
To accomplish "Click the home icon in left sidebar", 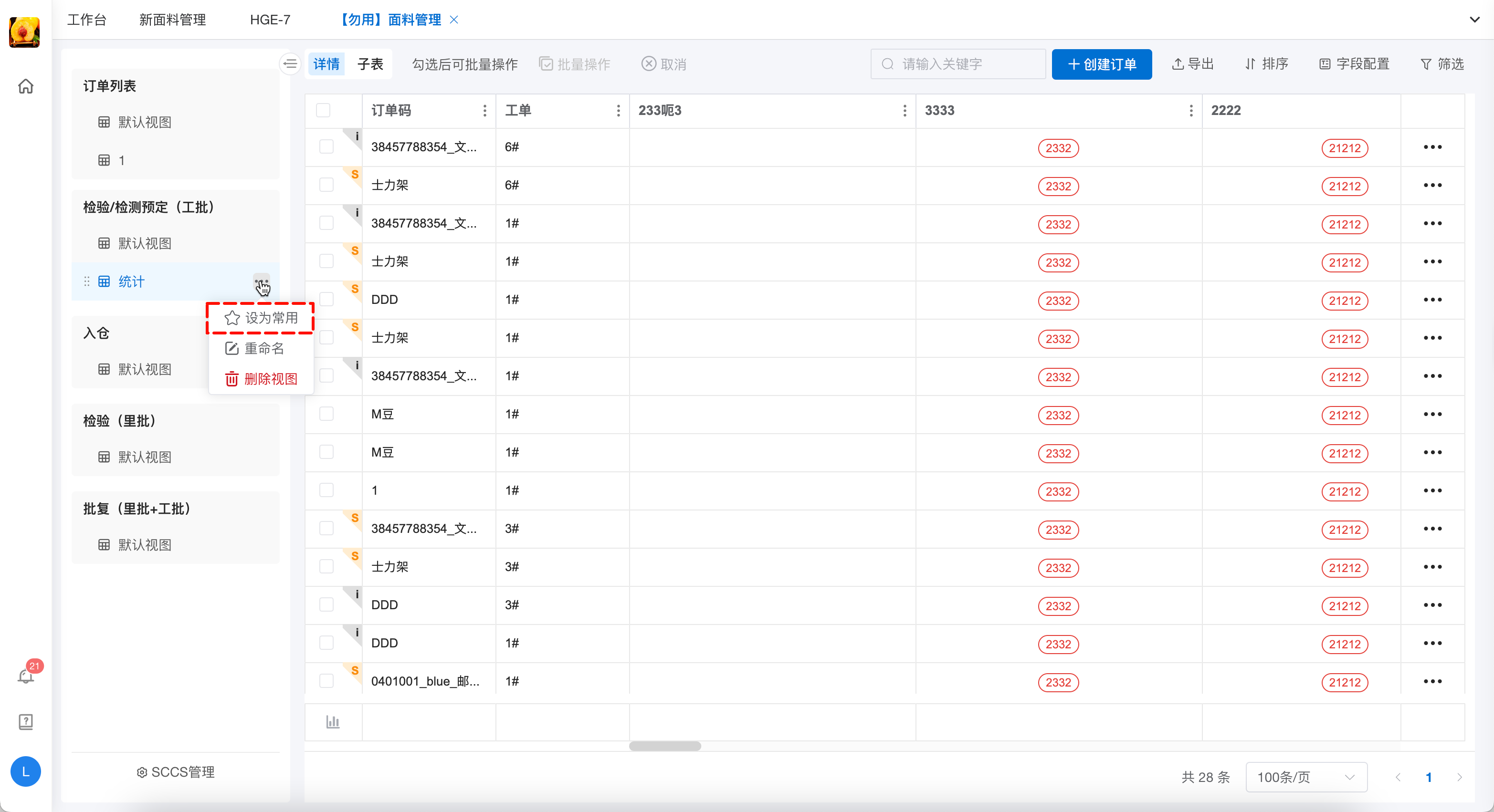I will [25, 86].
